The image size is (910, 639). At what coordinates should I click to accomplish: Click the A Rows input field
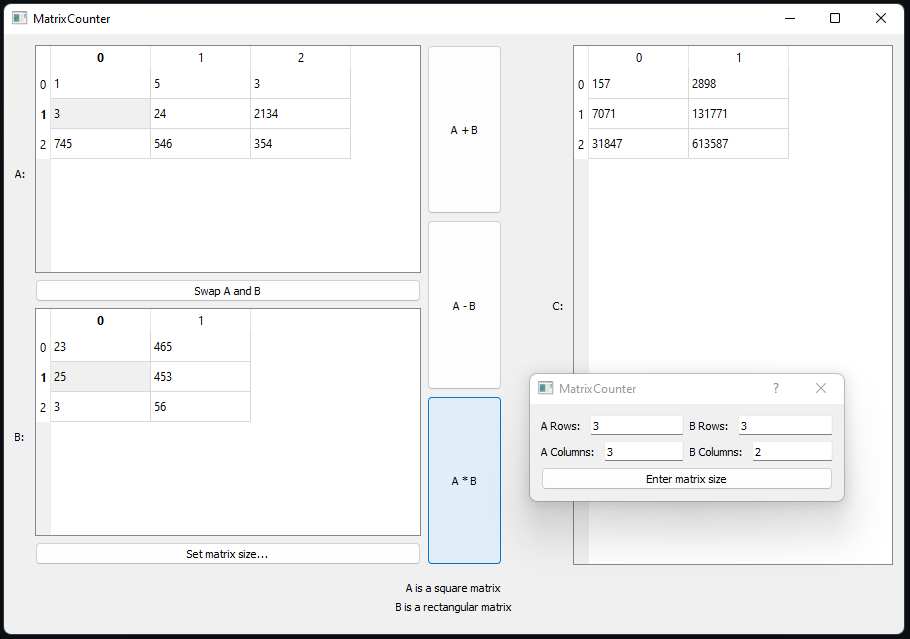637,425
